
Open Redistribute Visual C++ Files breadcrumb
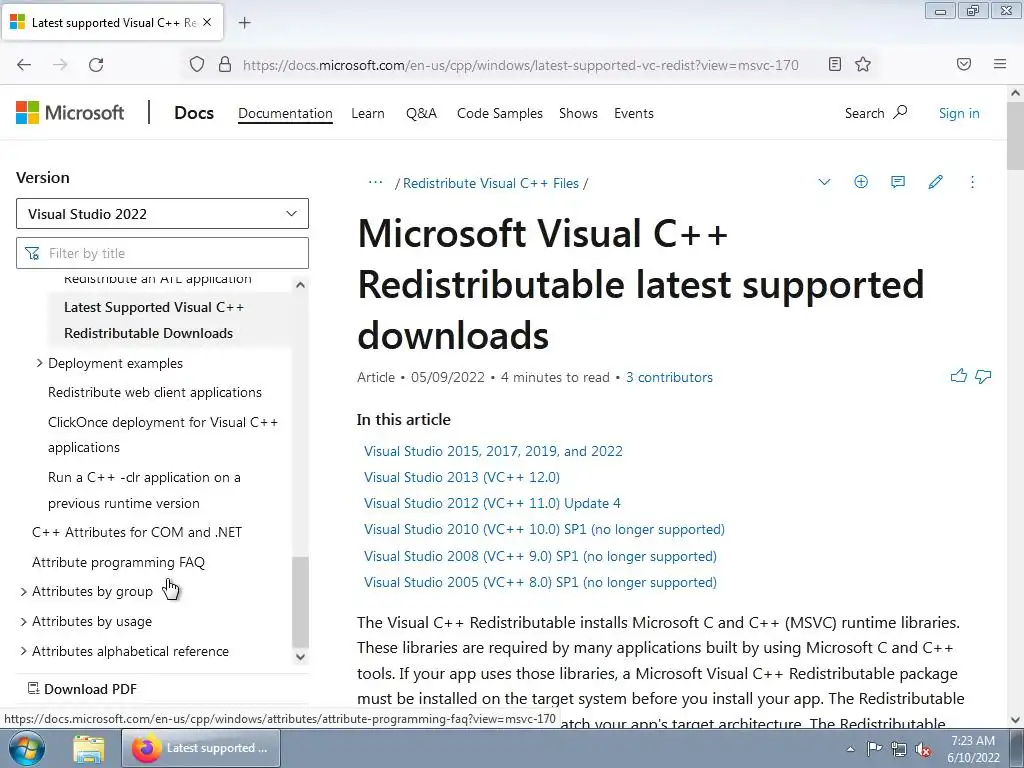490,183
